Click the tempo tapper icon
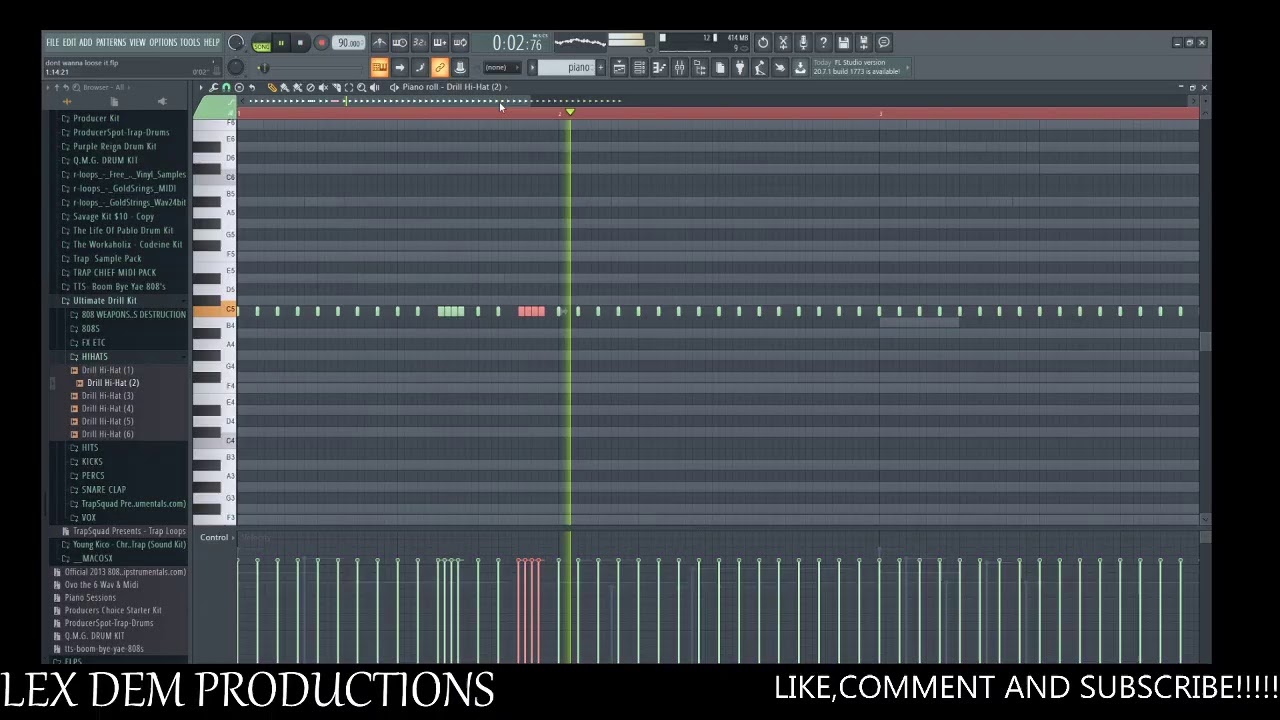Screen dimensions: 1280x720 (x=760, y=67)
